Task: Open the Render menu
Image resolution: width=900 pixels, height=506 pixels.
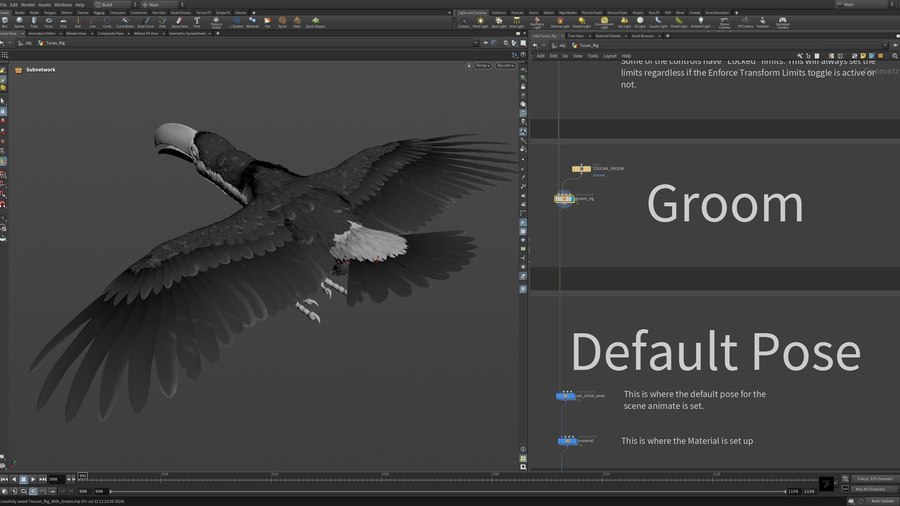Action: [28, 5]
